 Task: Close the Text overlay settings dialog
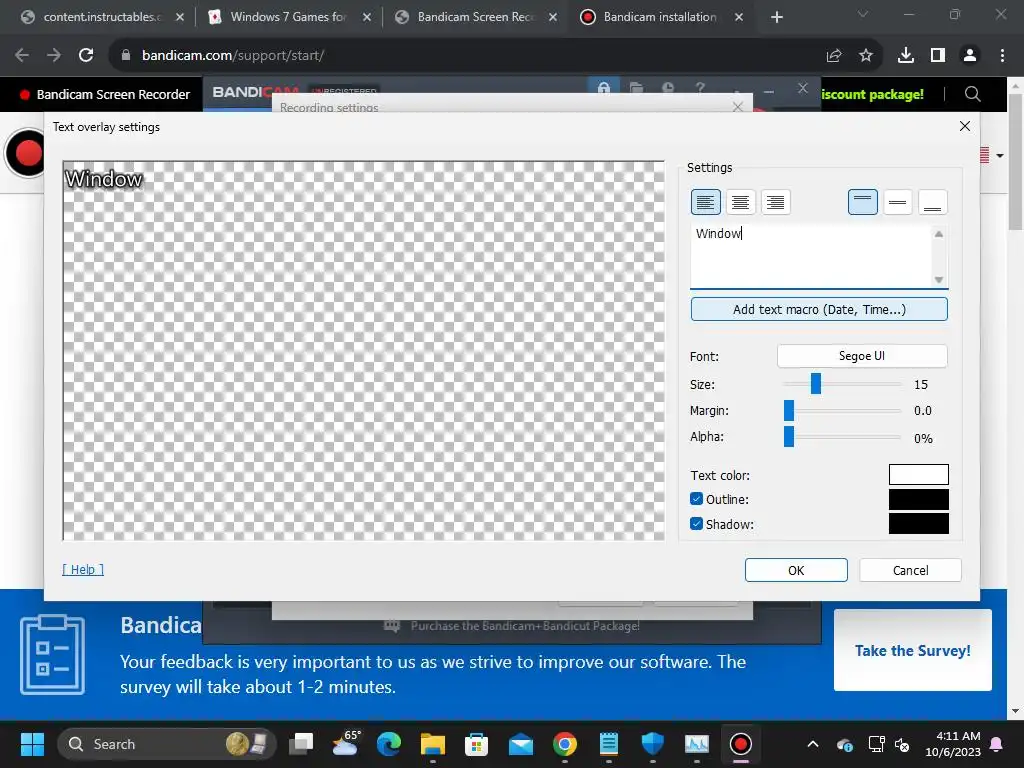pos(965,126)
